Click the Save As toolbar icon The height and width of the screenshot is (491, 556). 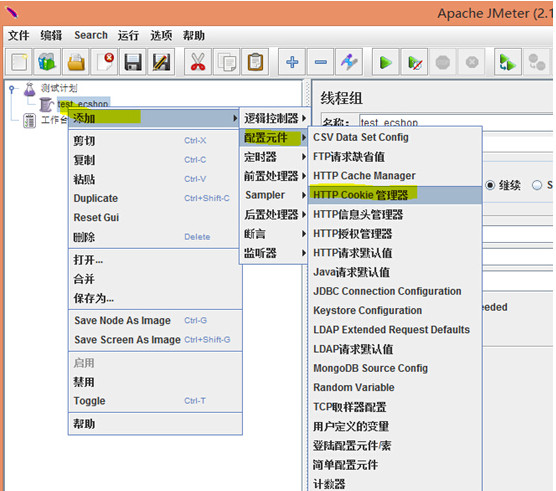pyautogui.click(x=161, y=62)
